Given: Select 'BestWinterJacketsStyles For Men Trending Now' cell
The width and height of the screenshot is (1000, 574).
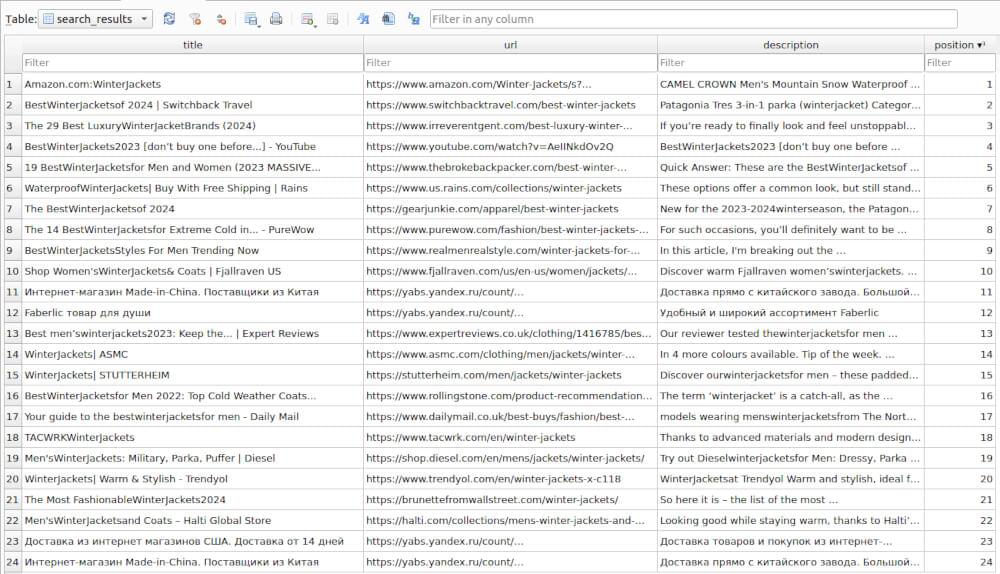Looking at the screenshot, I should [x=193, y=250].
